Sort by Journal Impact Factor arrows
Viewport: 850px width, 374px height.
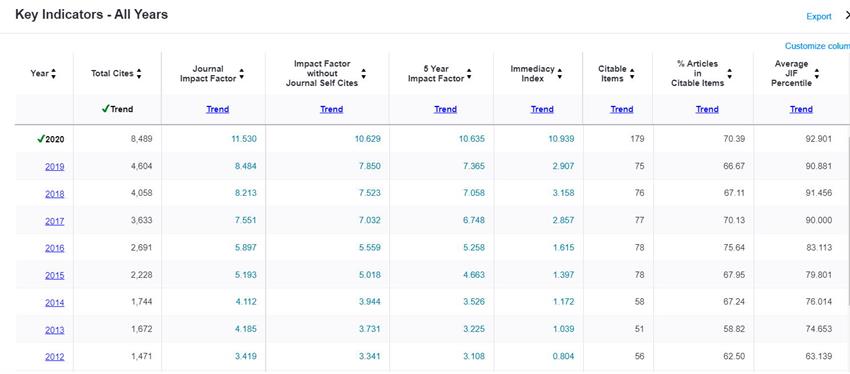click(242, 74)
